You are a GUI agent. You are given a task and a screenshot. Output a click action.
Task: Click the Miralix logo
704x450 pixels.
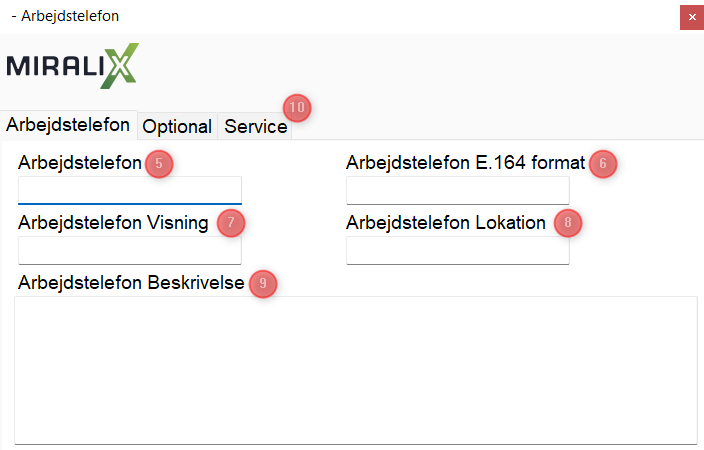click(x=72, y=66)
